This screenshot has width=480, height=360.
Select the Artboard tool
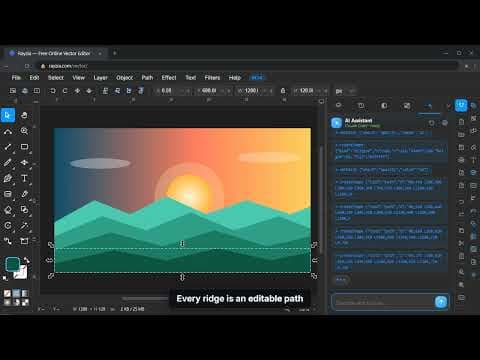[x=24, y=241]
